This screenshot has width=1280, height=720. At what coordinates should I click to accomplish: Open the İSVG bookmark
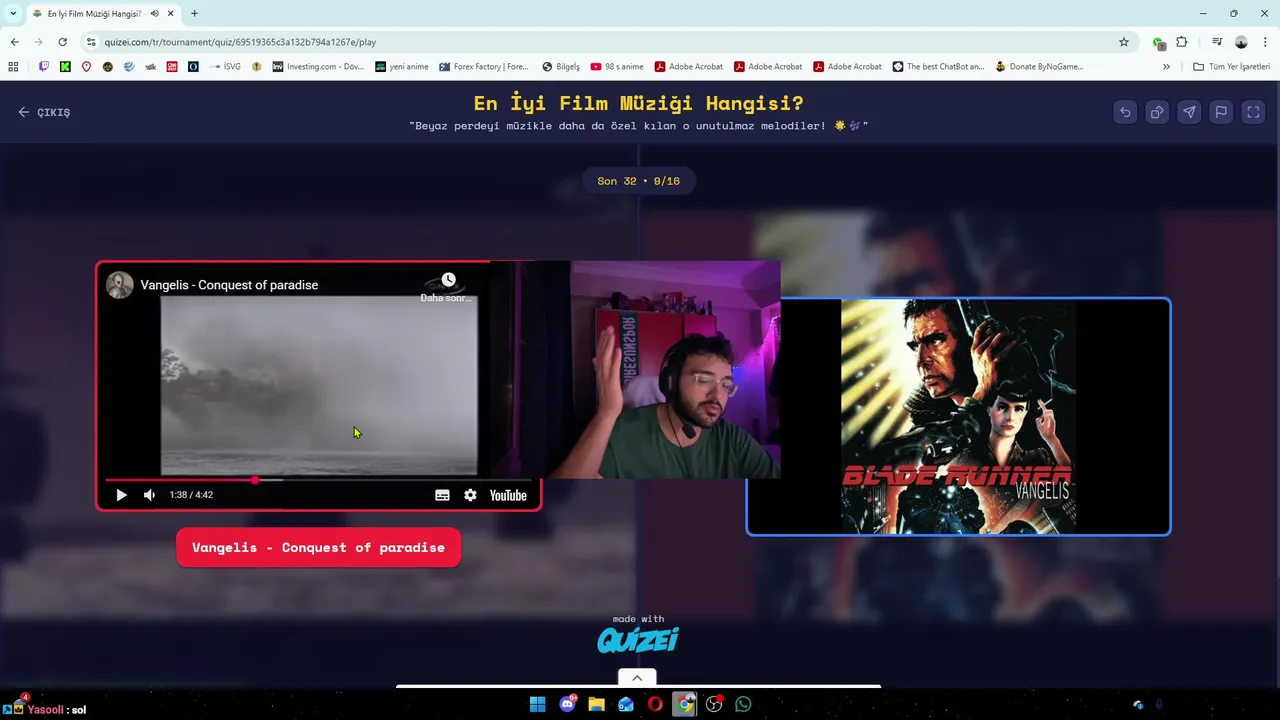point(225,67)
